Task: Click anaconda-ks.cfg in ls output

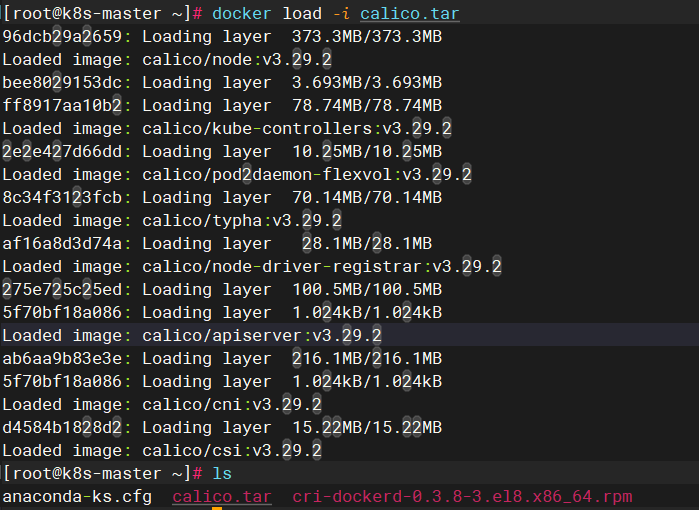Action: [x=77, y=497]
